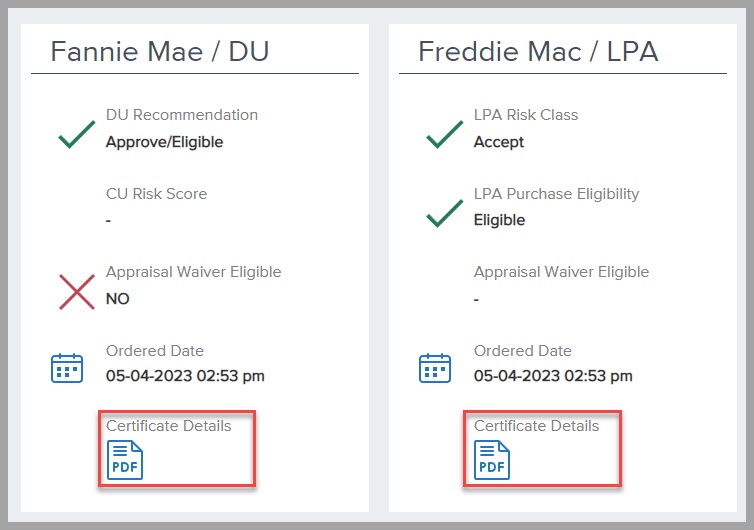Select the Freddie Mac / LPA heading
Viewport: 754px width, 530px height.
coord(538,51)
